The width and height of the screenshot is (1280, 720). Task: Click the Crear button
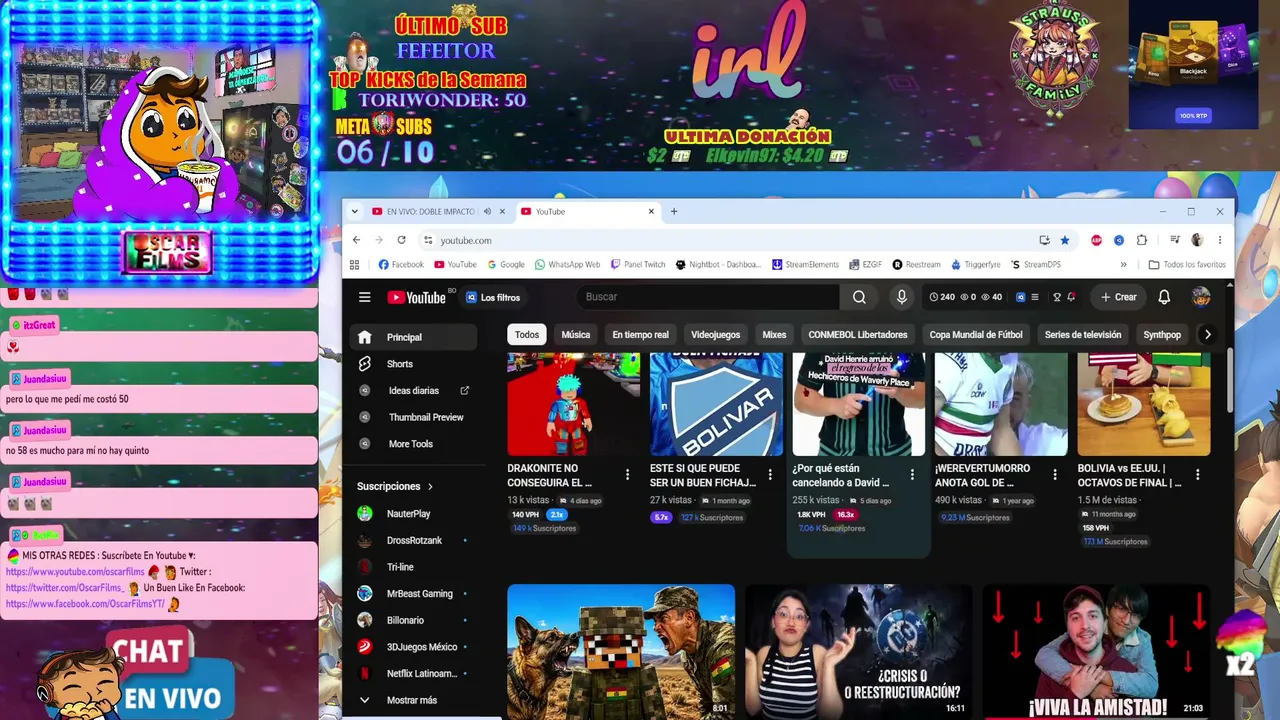point(1119,297)
